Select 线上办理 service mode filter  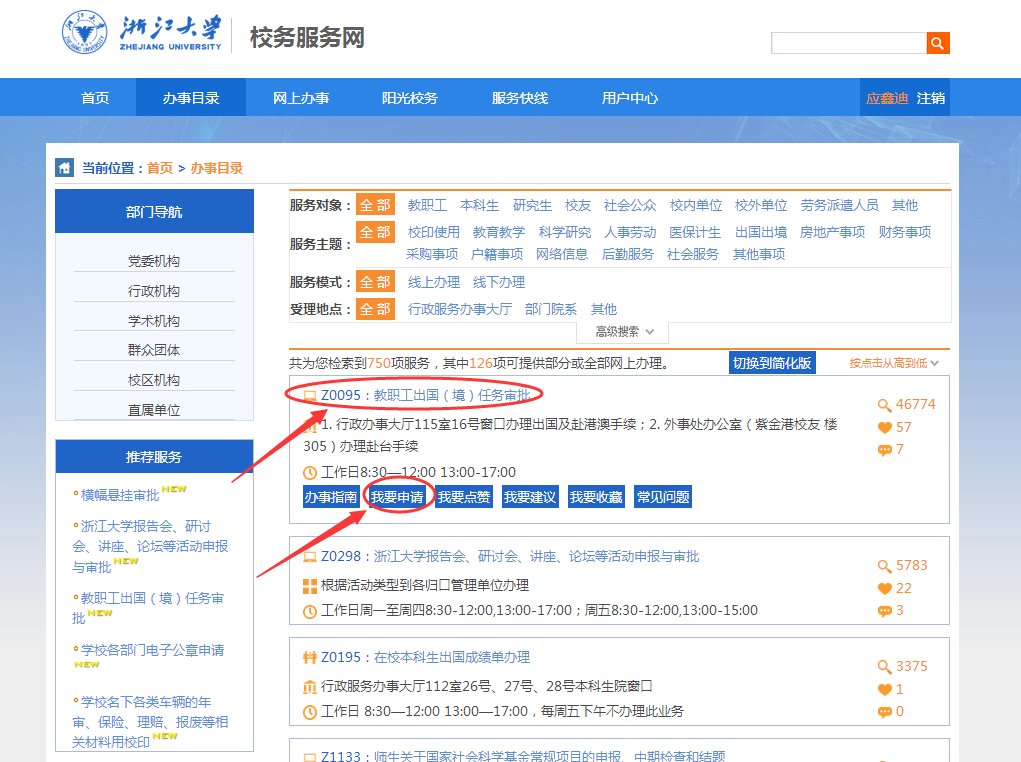434,282
